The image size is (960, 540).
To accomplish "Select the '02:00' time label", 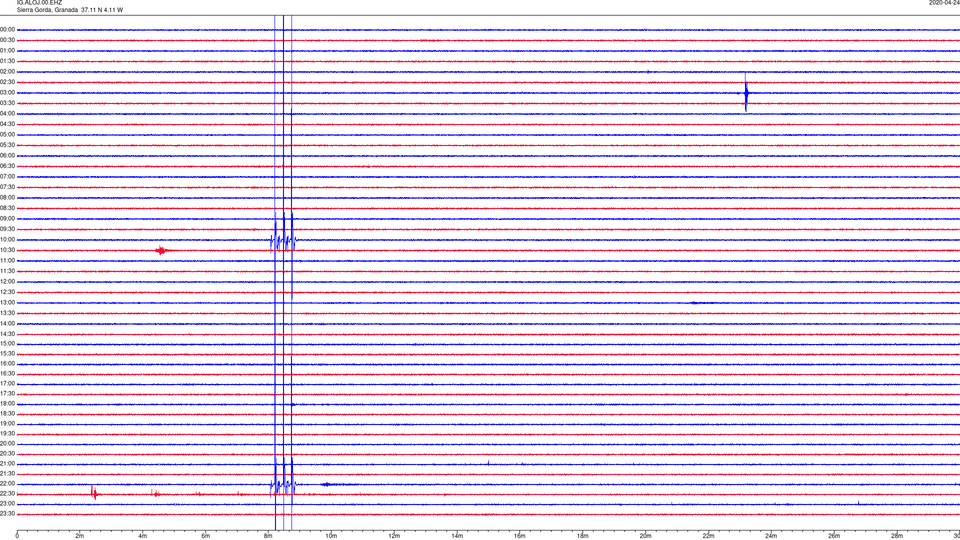I will pos(7,72).
